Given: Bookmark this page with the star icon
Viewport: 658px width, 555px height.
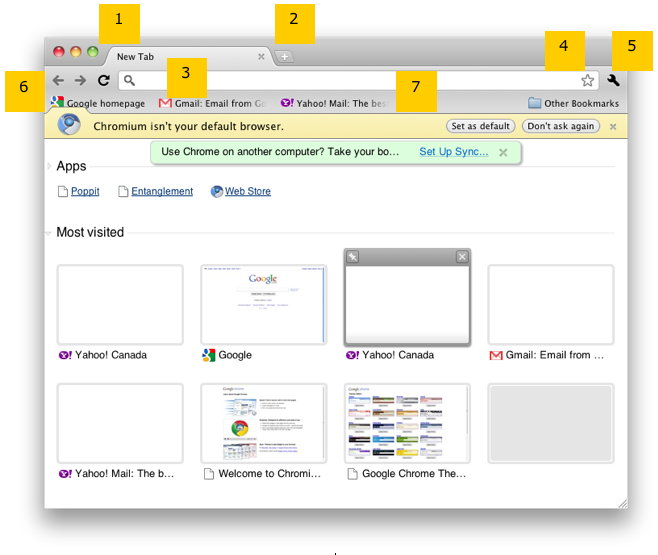Looking at the screenshot, I should click(x=587, y=80).
